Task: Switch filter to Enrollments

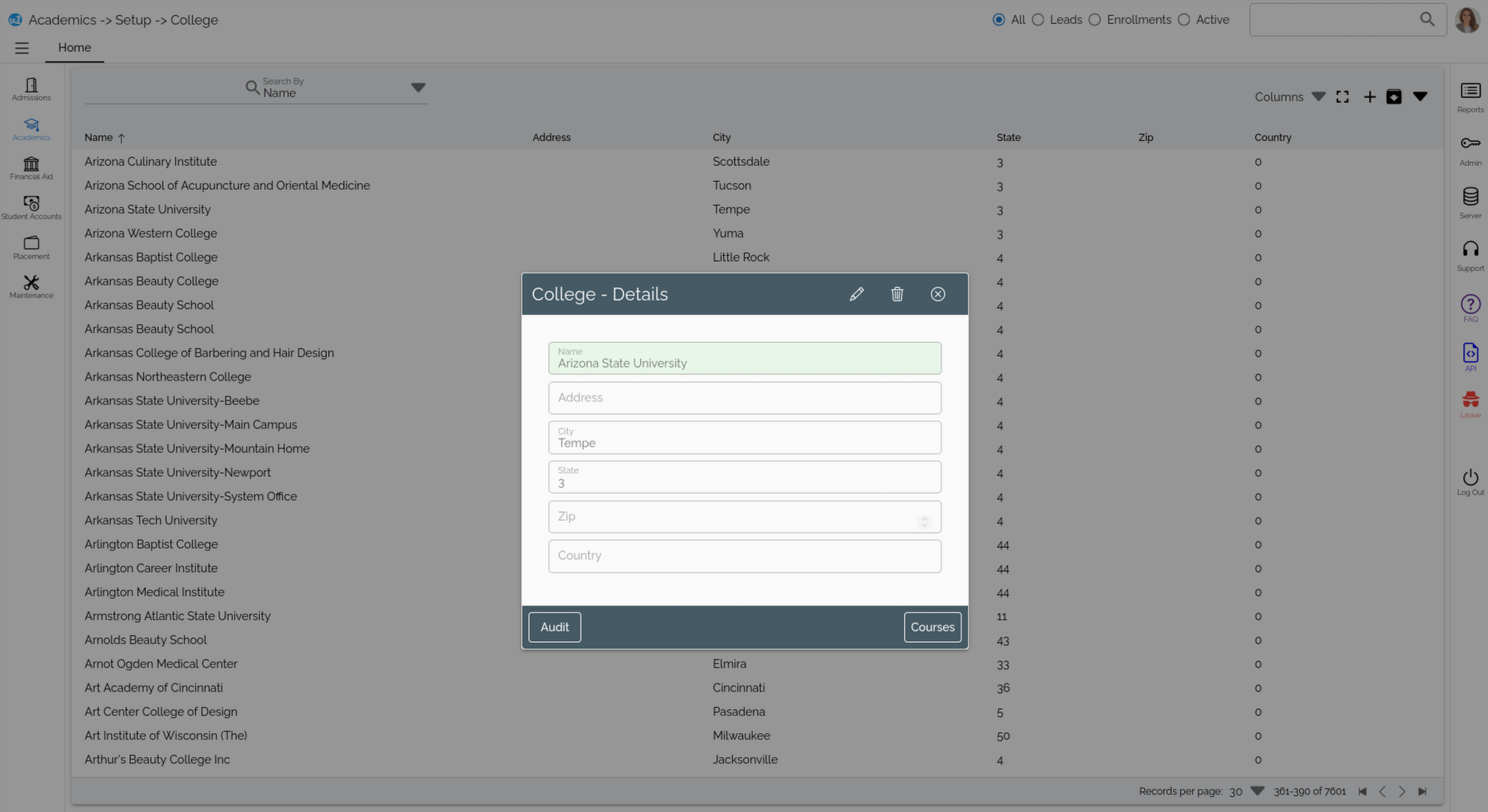Action: pyautogui.click(x=1095, y=20)
